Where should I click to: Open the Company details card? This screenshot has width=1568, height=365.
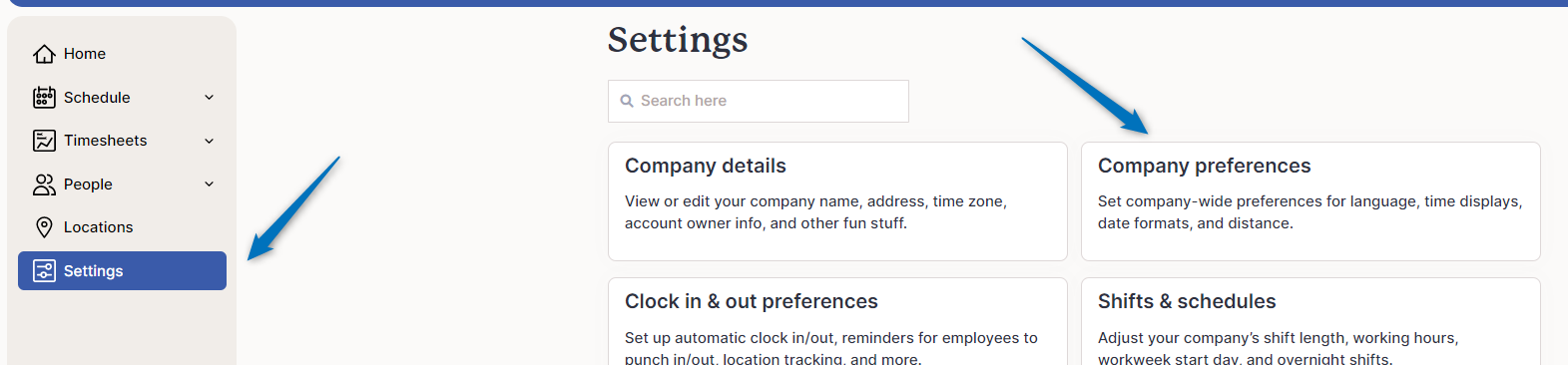(x=837, y=201)
